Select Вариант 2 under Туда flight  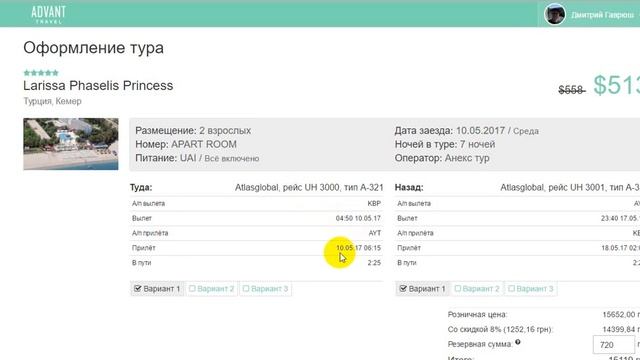(211, 289)
